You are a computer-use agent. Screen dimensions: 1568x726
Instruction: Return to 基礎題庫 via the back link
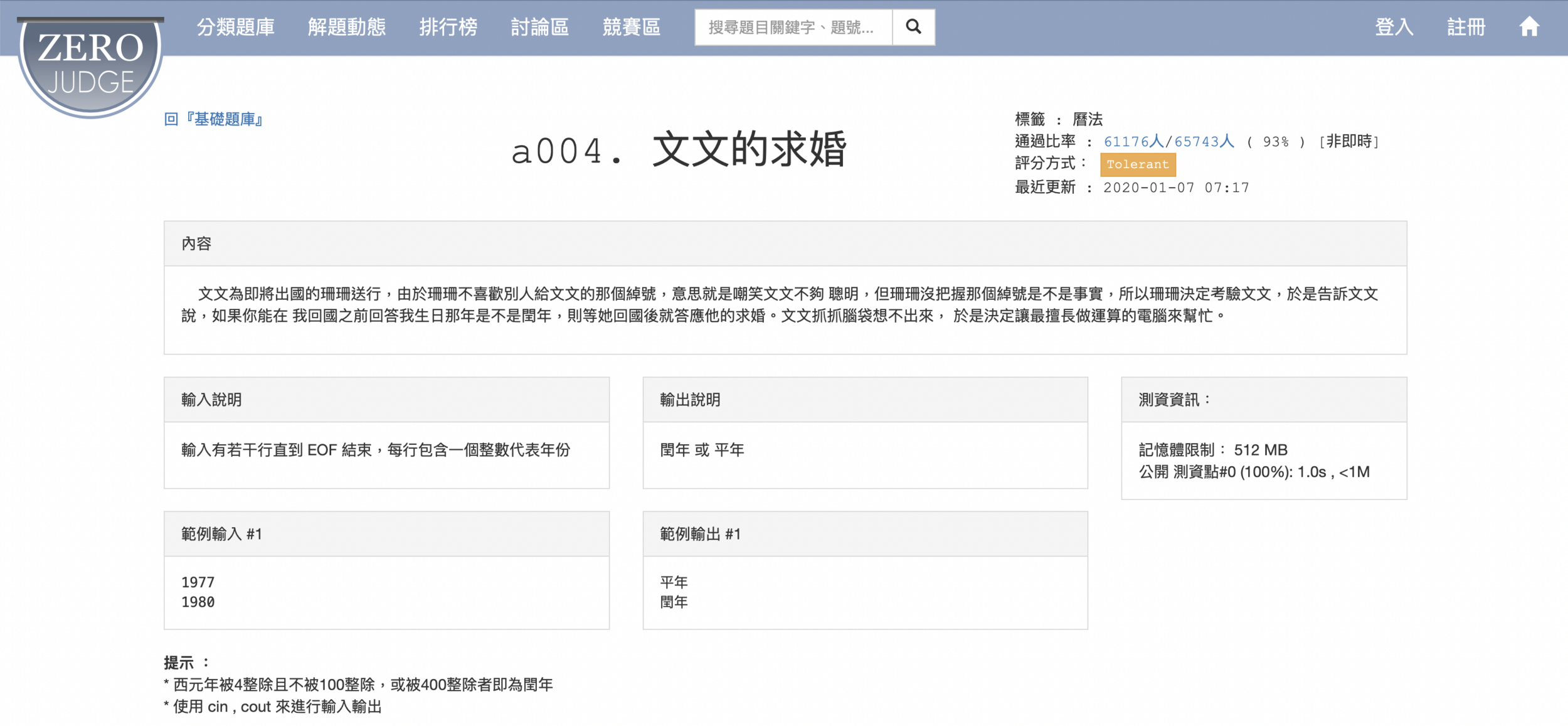[215, 119]
